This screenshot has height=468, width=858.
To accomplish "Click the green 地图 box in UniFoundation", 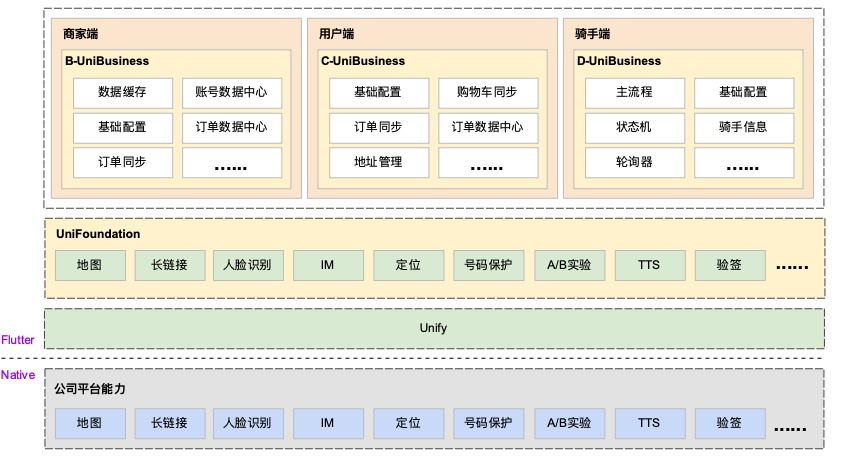I will (x=90, y=265).
